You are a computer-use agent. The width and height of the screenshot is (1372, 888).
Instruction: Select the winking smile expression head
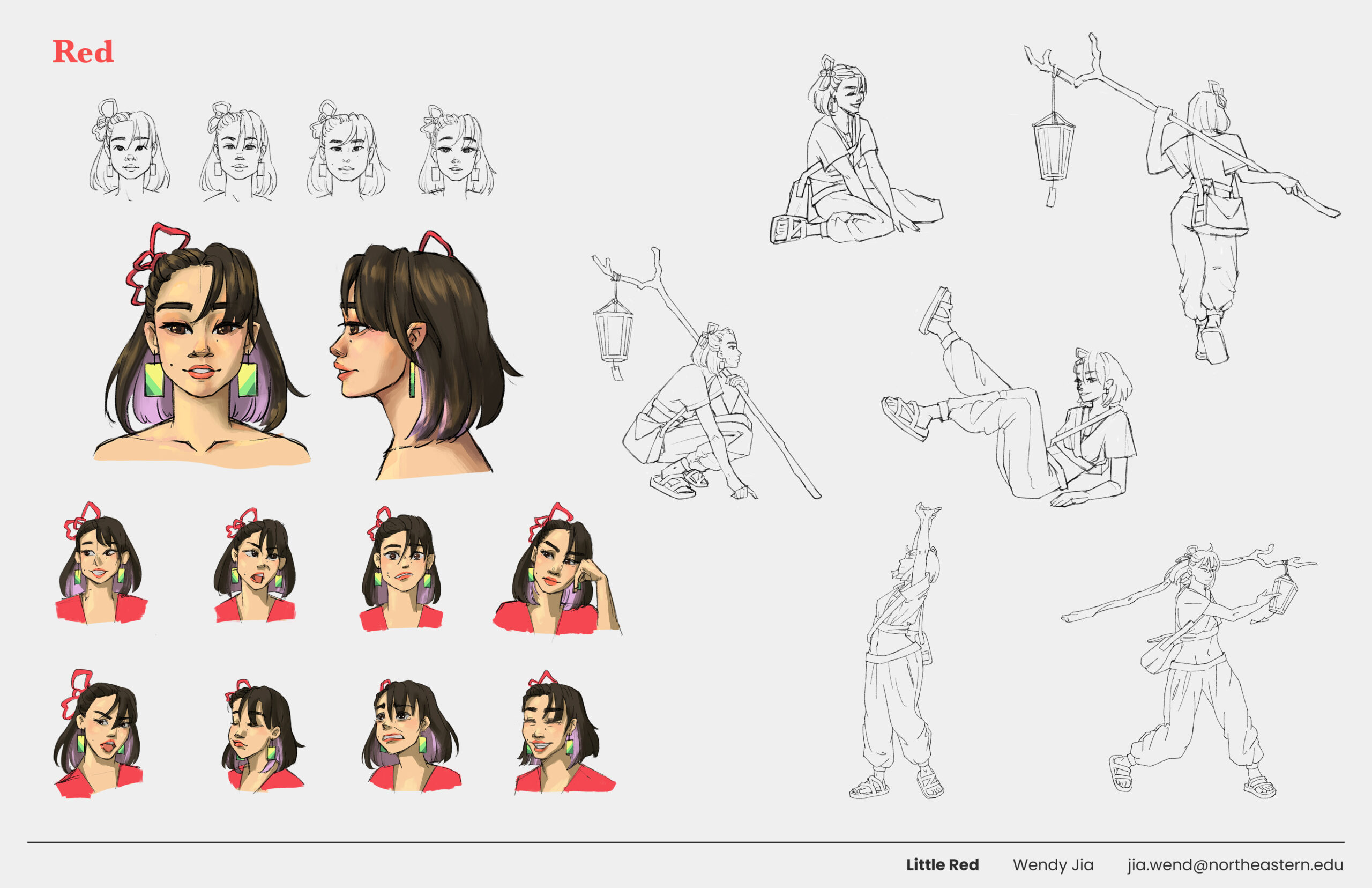(x=565, y=731)
